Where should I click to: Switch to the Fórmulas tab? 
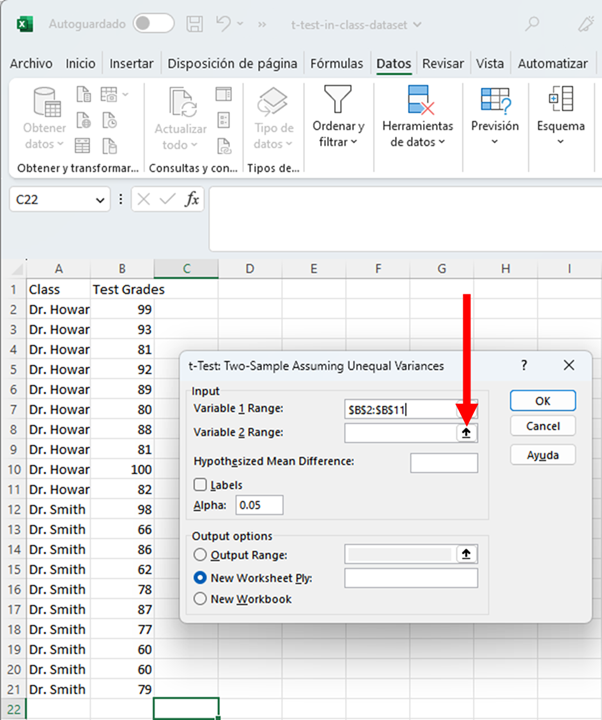[337, 63]
